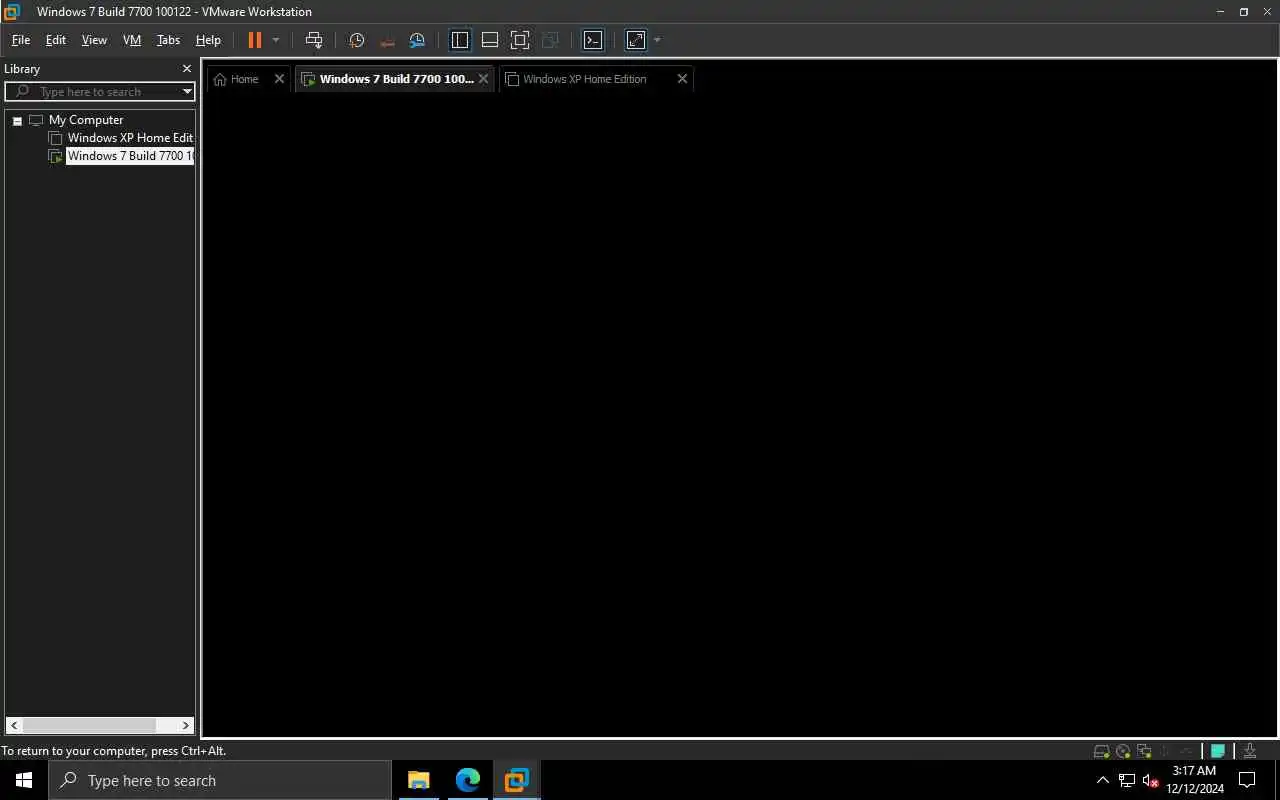Open the teal message log icon
Screen dimensions: 1280x800
coord(1218,751)
